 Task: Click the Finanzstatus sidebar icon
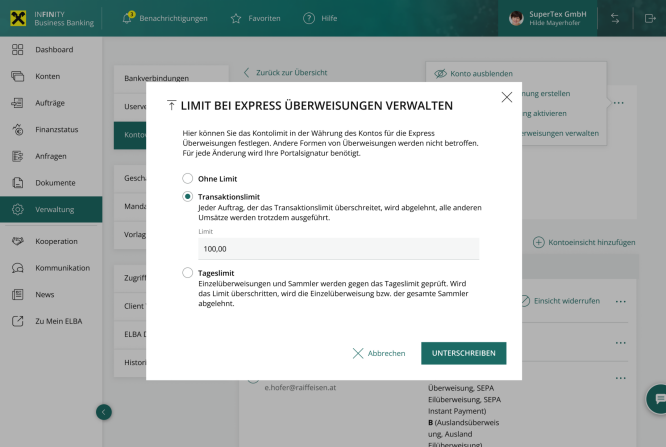point(18,130)
